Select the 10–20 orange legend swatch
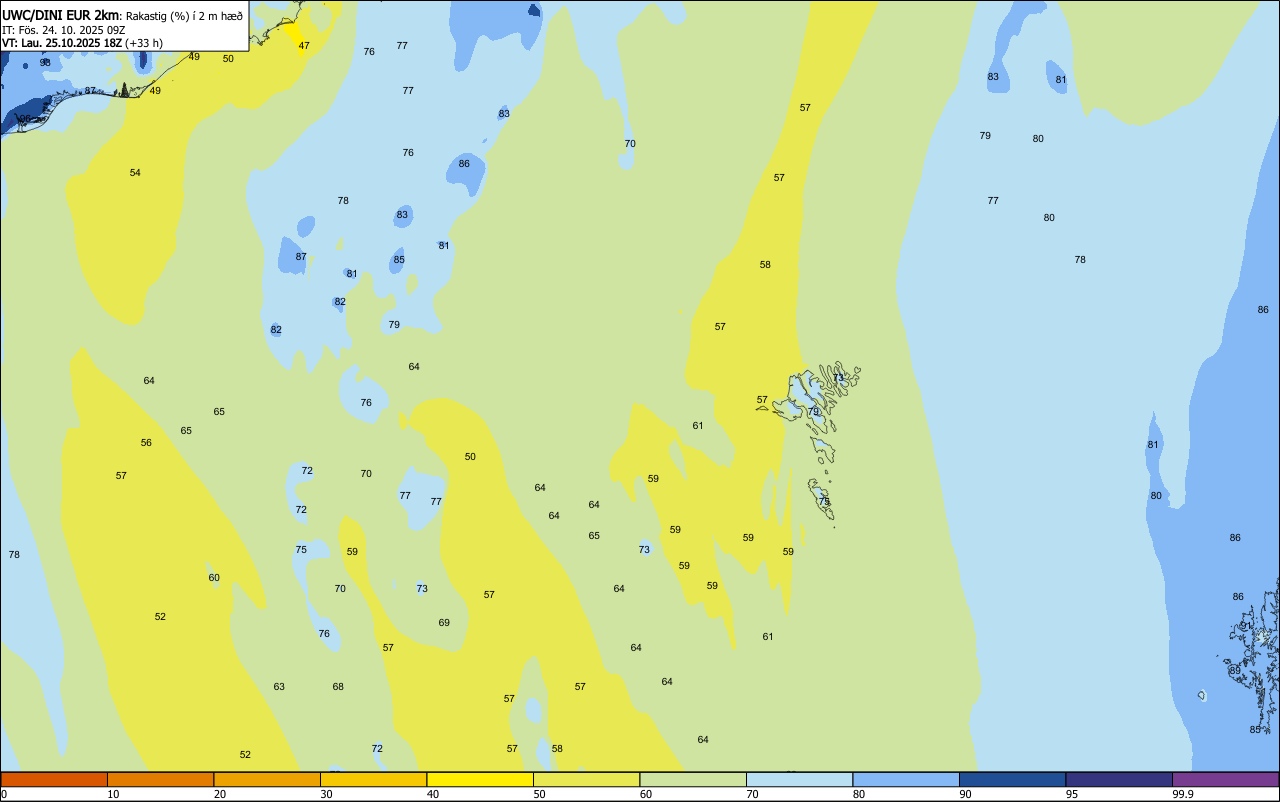The width and height of the screenshot is (1280, 802). (161, 779)
